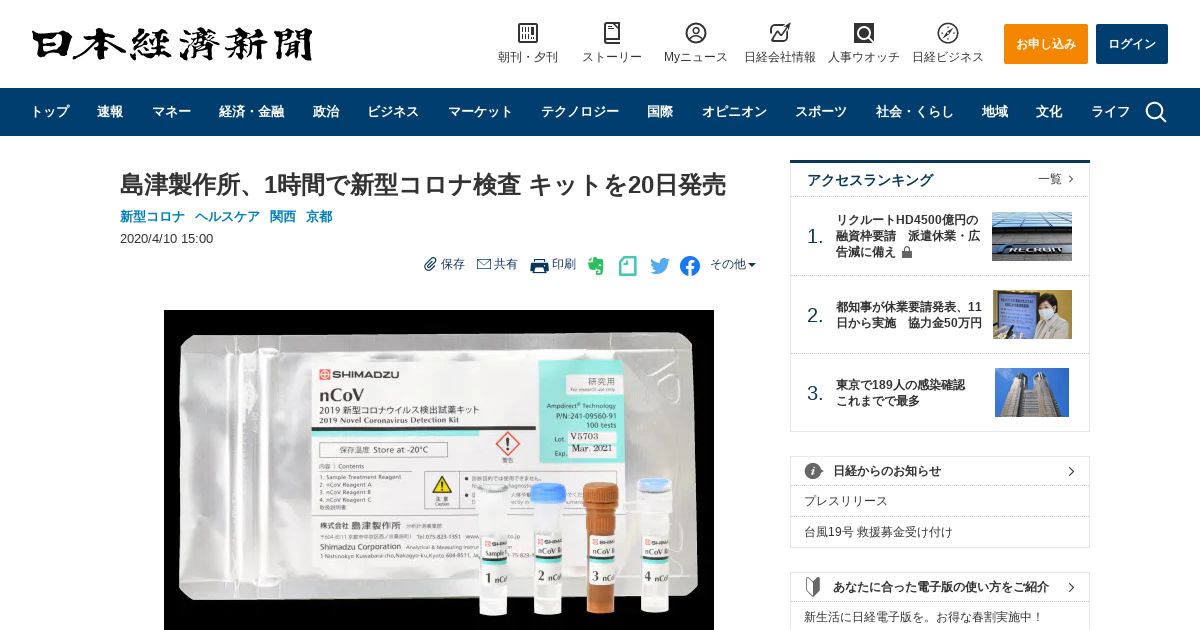Open ranking article about リクルートHD4500億円
This screenshot has width=1200, height=630.
pyautogui.click(x=908, y=236)
